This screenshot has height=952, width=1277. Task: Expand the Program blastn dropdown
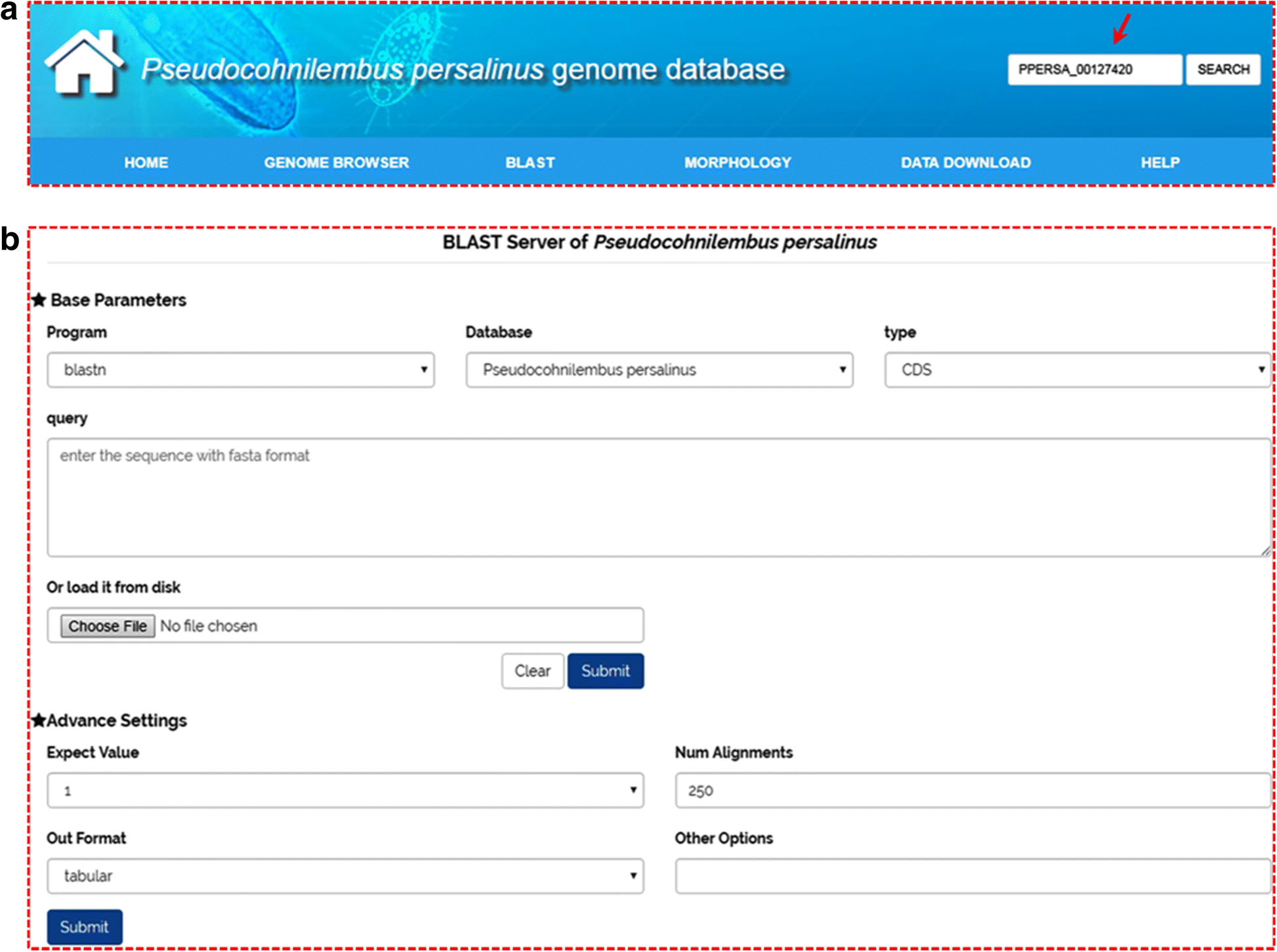(241, 370)
